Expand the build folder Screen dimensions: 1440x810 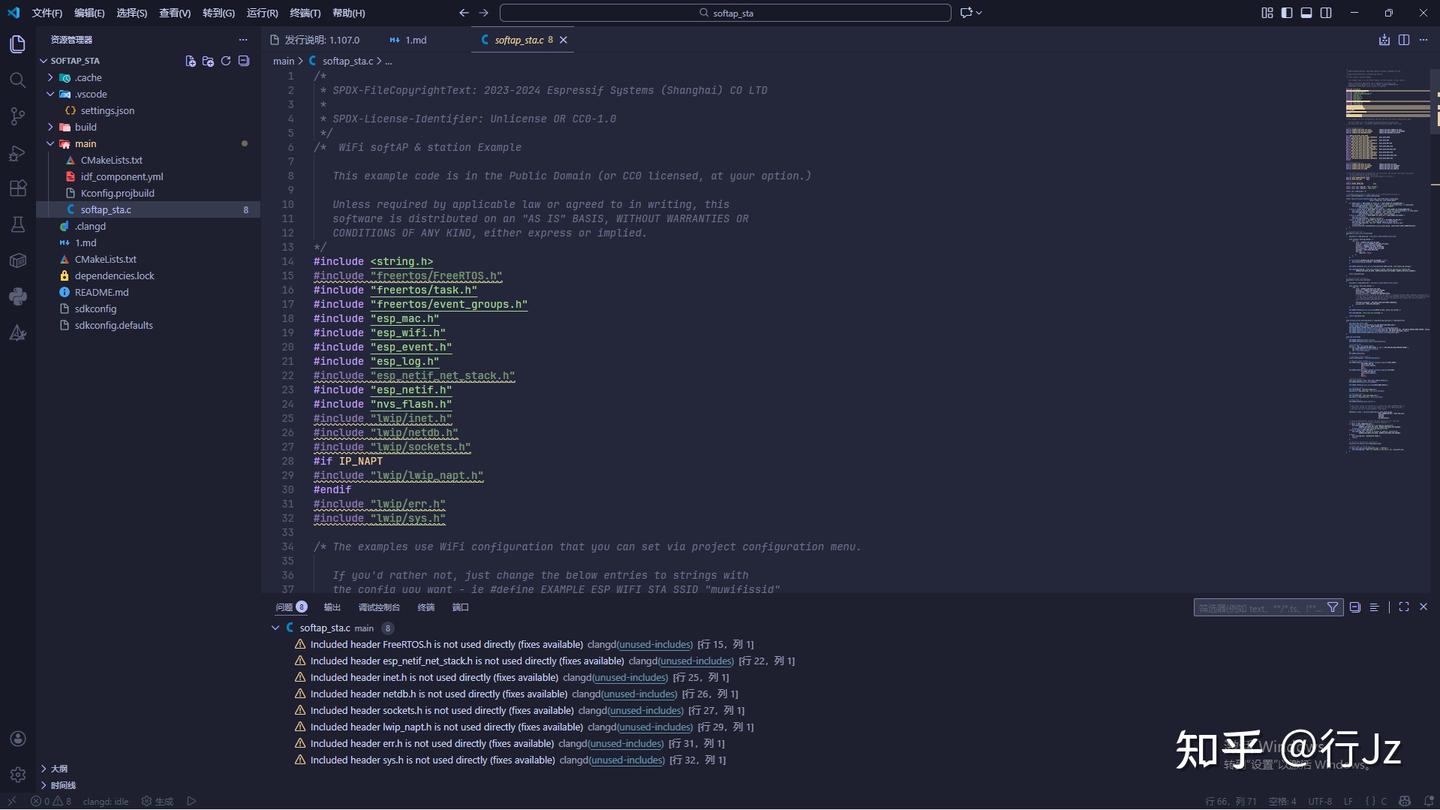click(x=148, y=127)
